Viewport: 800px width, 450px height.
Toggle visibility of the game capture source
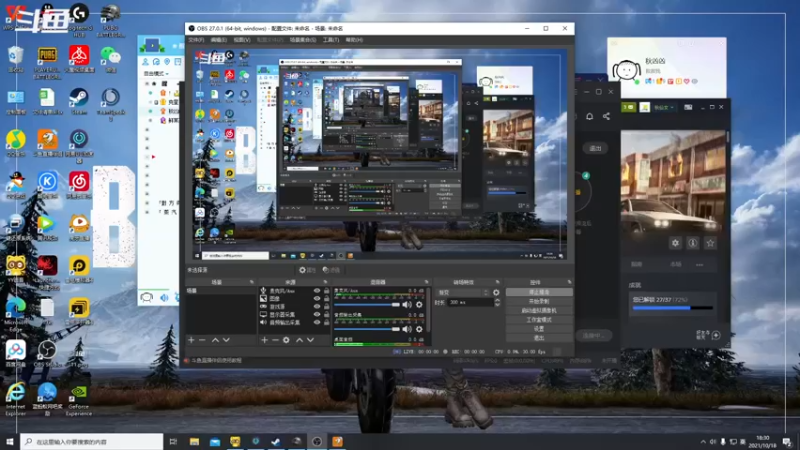317,307
